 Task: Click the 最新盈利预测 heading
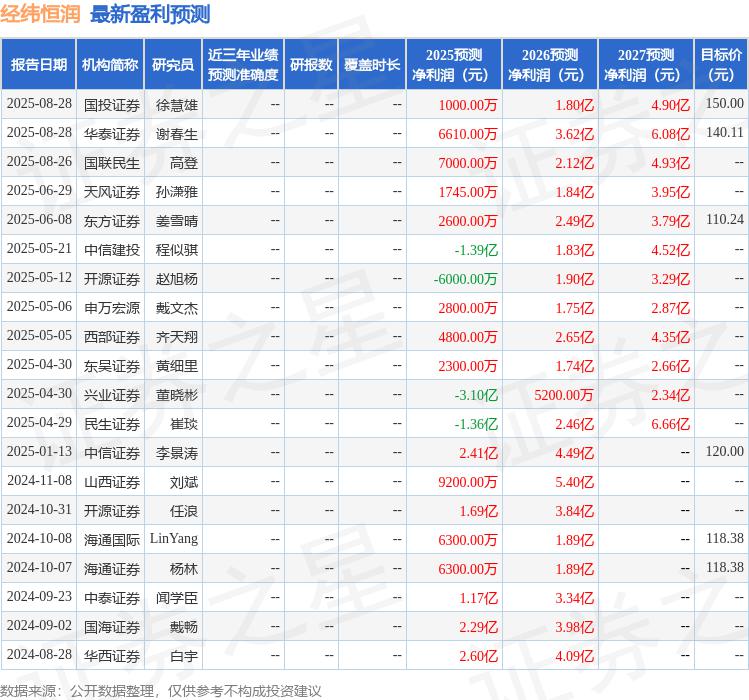pos(150,13)
